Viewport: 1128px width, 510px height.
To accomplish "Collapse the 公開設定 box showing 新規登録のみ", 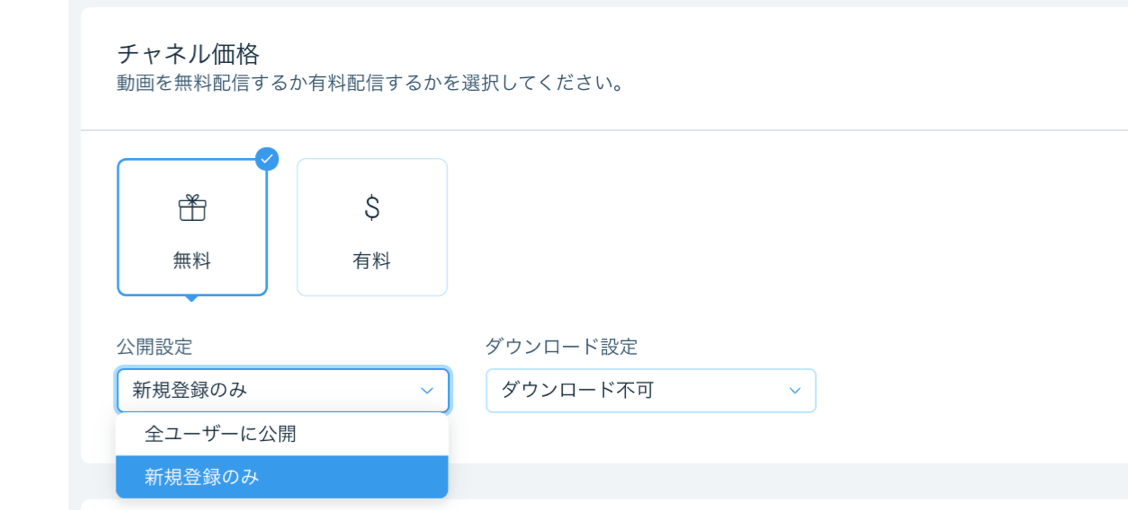I will [x=283, y=391].
